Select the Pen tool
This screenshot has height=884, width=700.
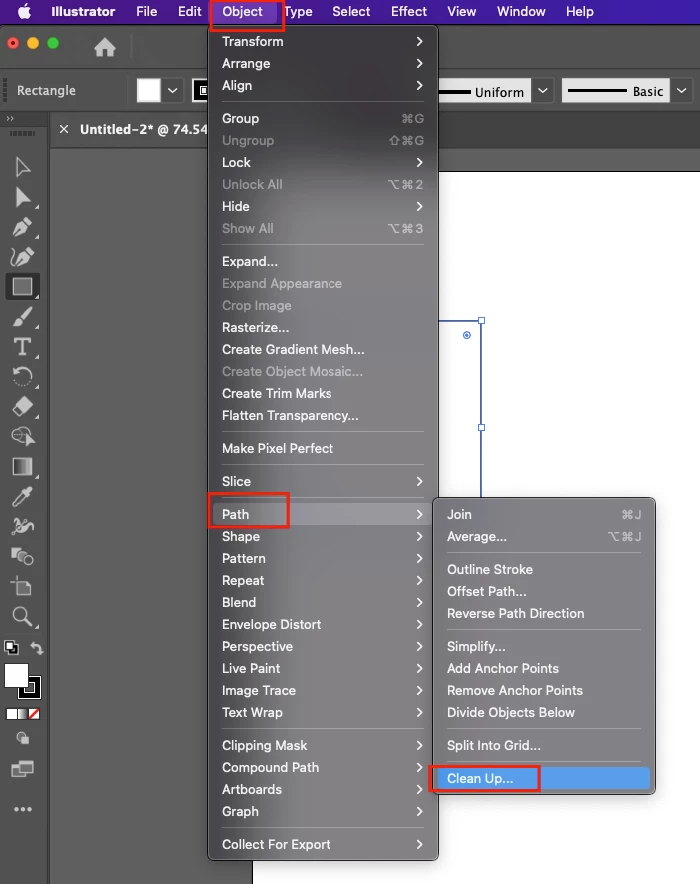pos(22,227)
